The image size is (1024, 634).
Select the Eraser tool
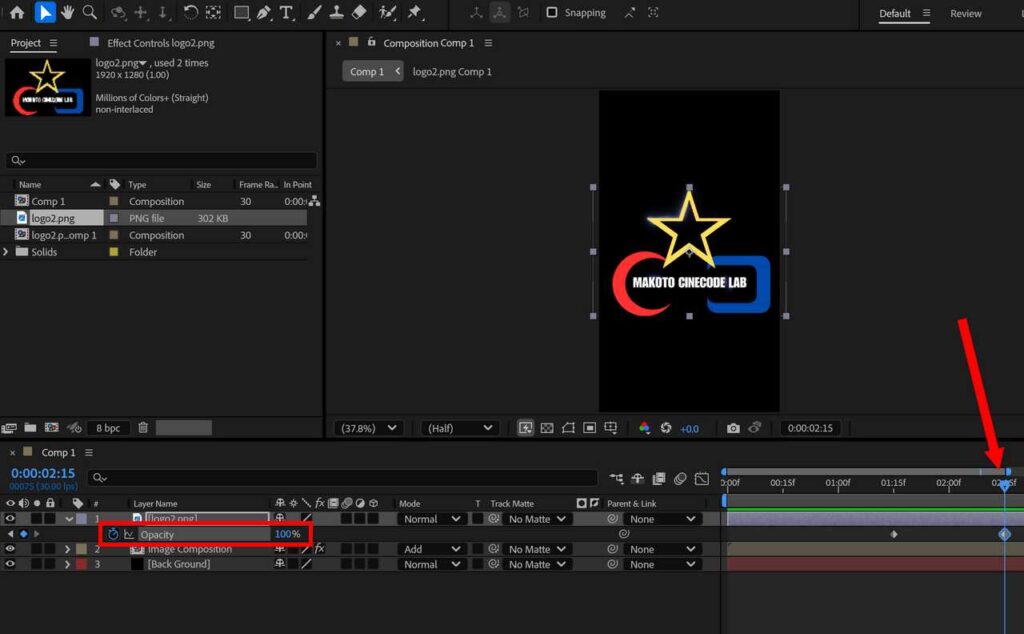tap(359, 12)
